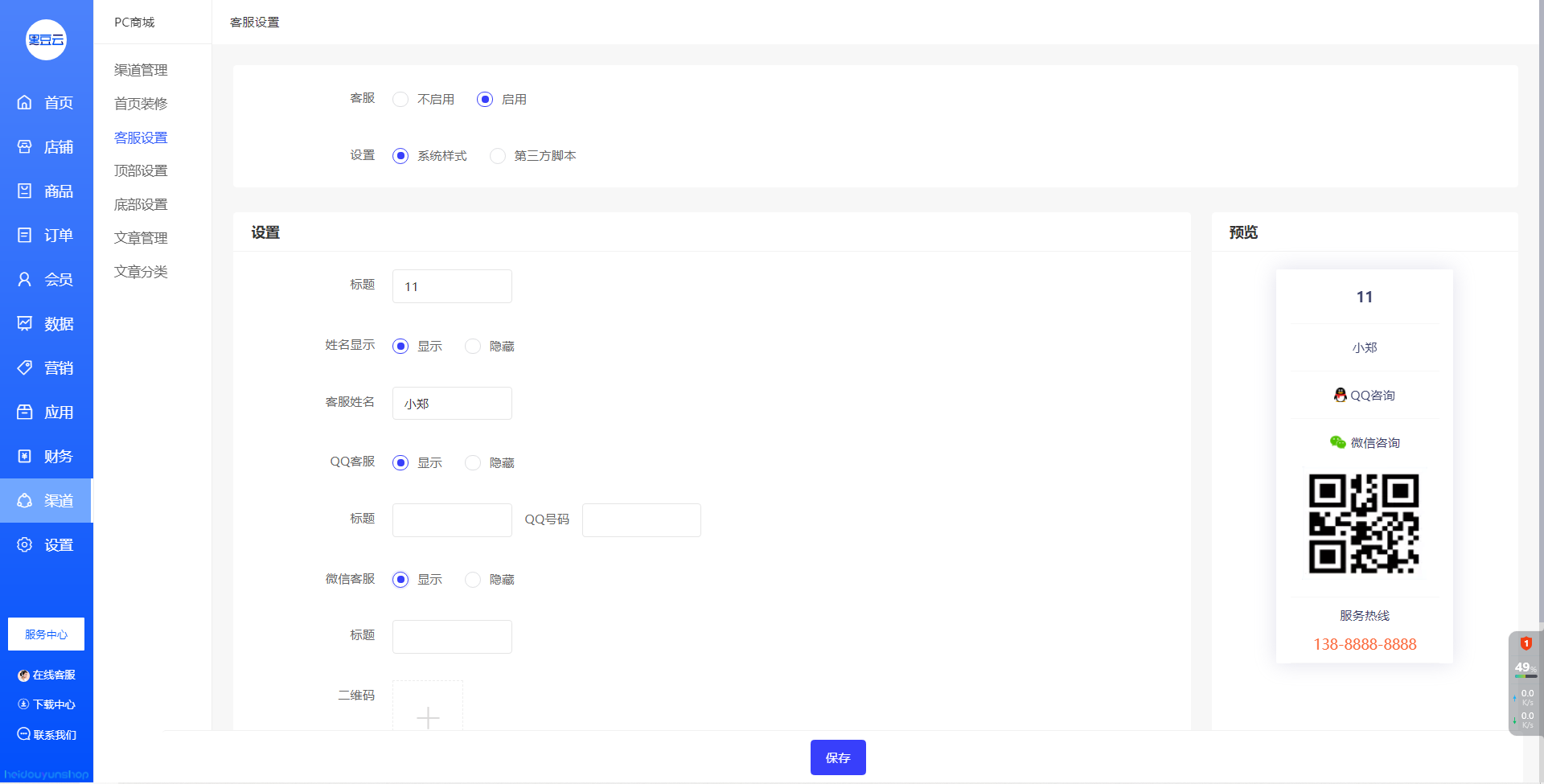Click the 下载中心 download icon
The height and width of the screenshot is (784, 1544).
23,704
